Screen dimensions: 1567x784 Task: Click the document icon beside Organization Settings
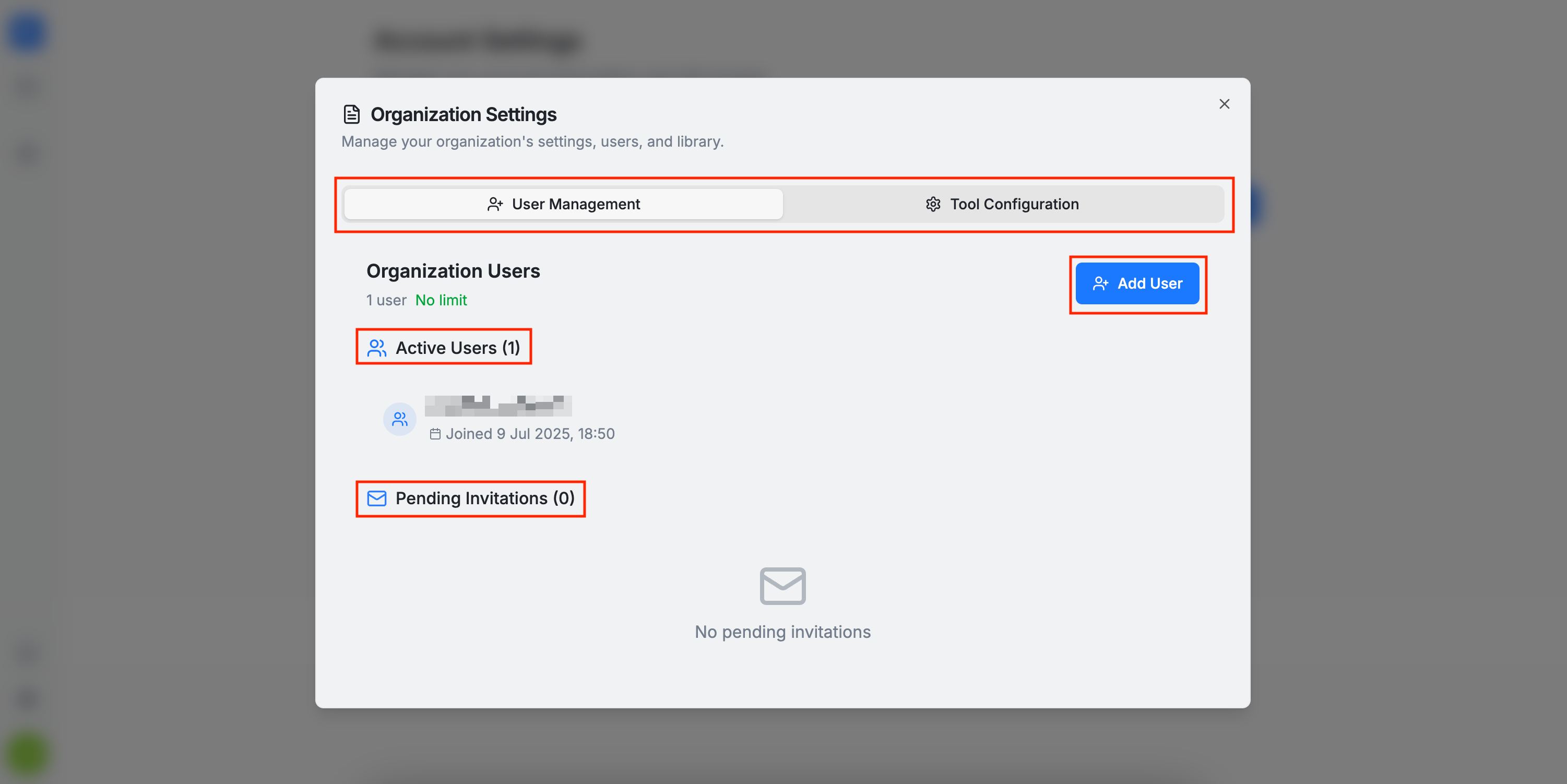tap(352, 114)
